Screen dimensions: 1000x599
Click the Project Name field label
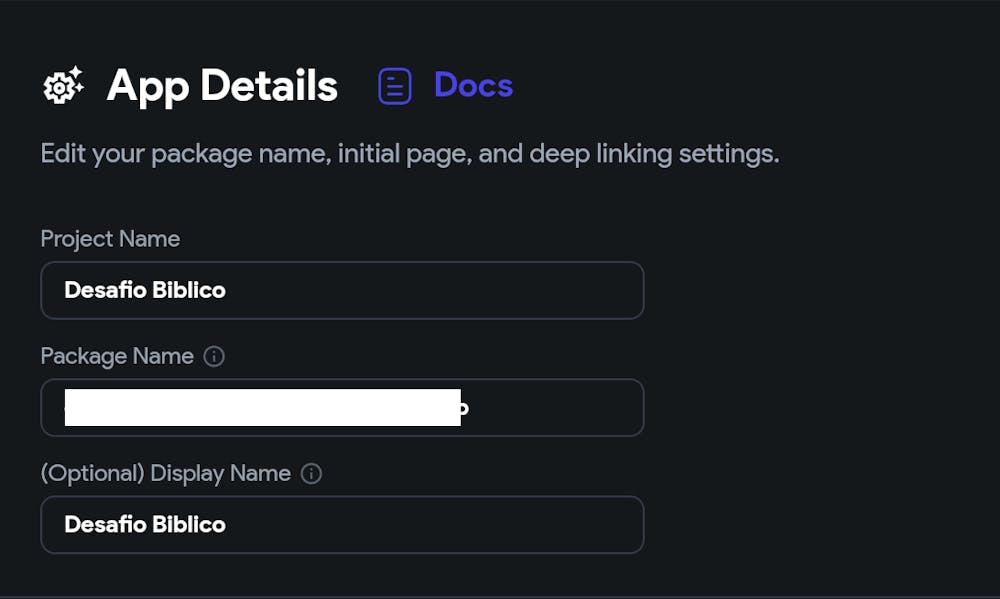110,239
